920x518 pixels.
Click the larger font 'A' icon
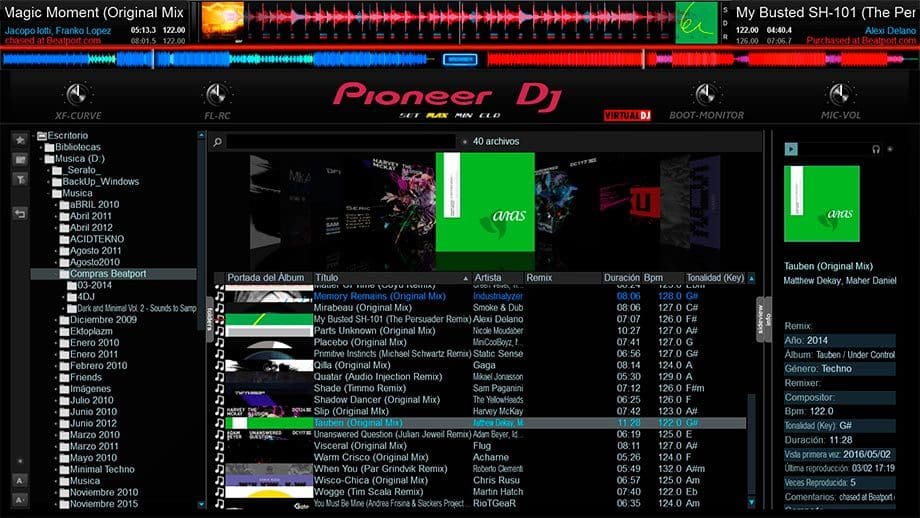pos(20,480)
